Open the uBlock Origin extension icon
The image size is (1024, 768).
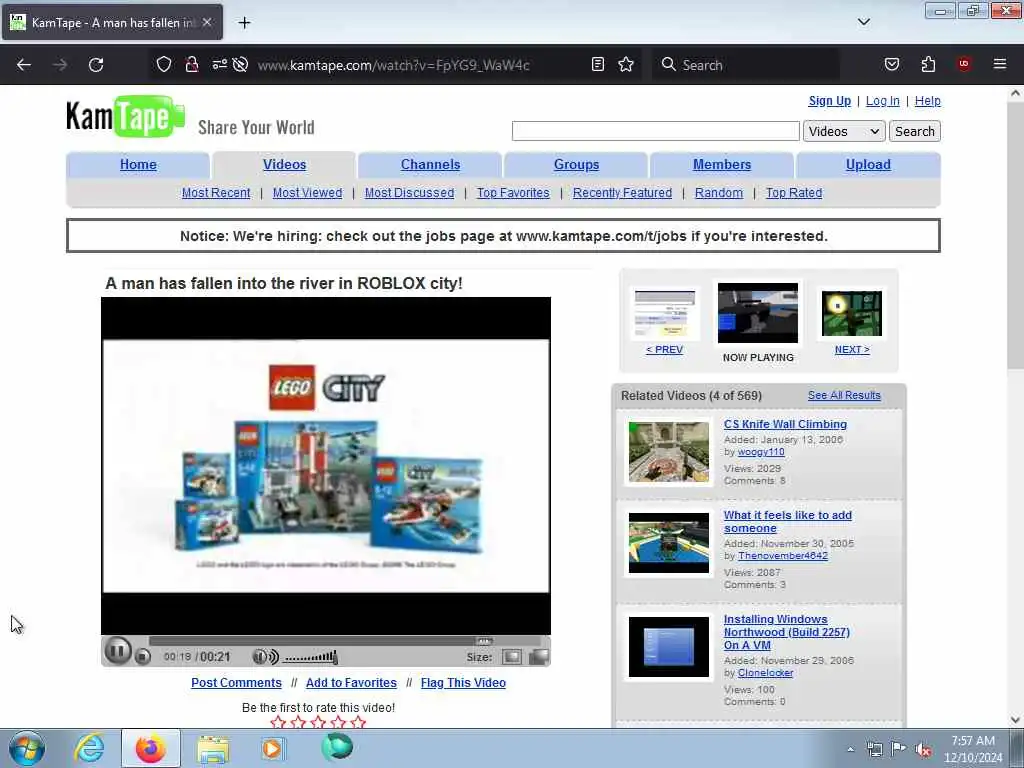964,64
